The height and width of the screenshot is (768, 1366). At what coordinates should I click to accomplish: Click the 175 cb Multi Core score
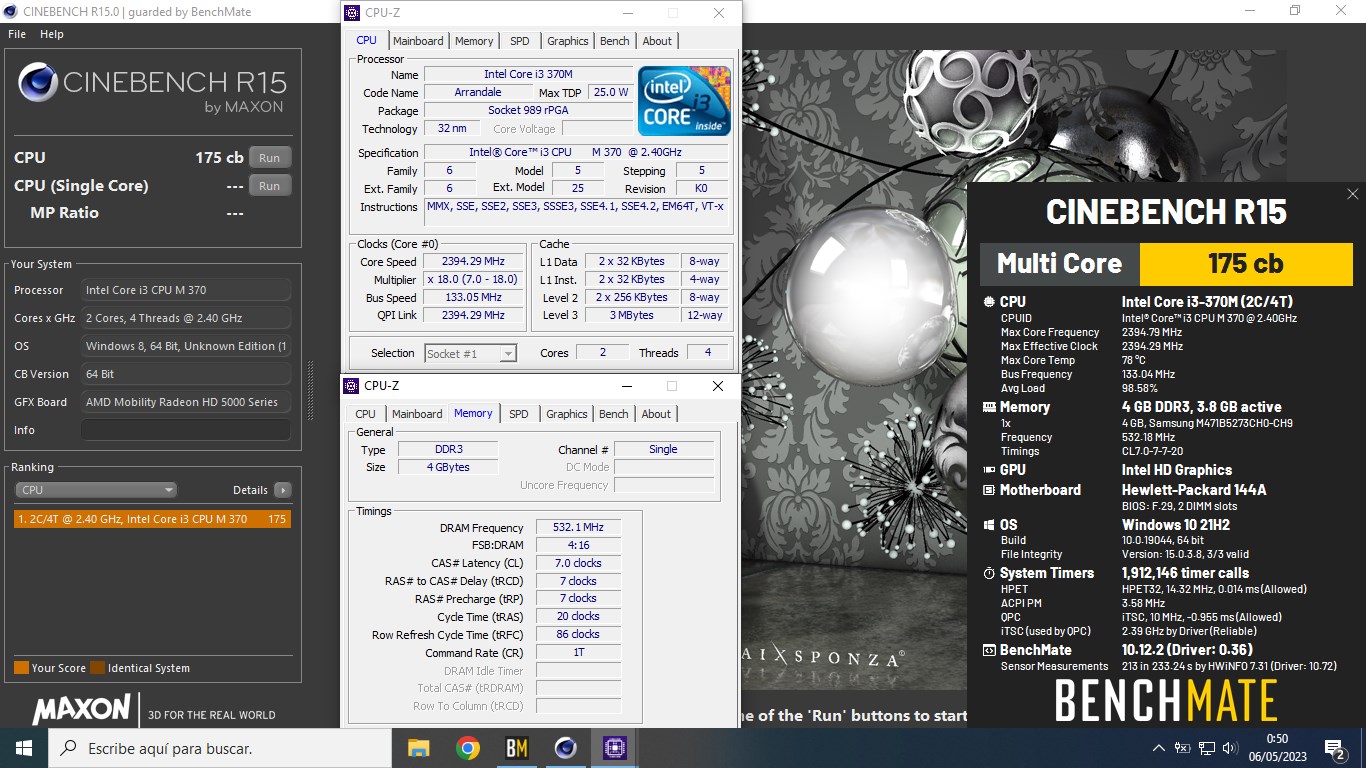[x=1246, y=264]
